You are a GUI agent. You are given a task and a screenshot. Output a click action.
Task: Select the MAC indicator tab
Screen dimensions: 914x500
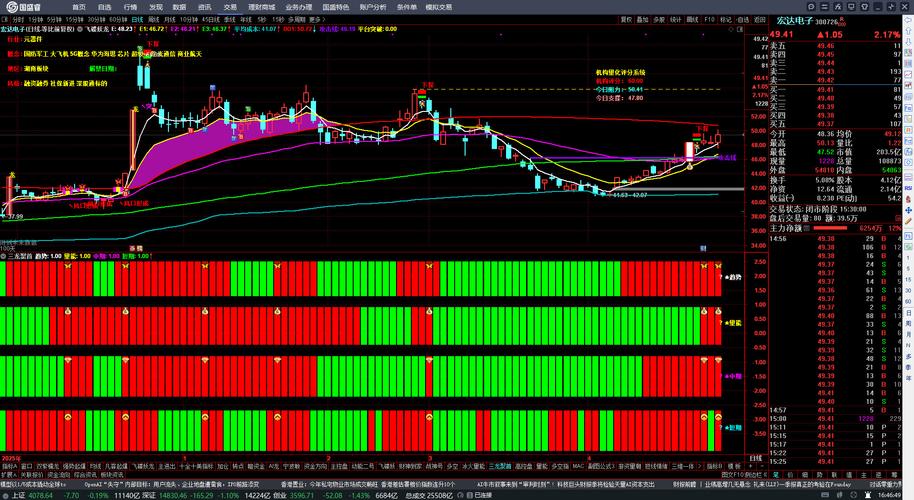pyautogui.click(x=578, y=466)
